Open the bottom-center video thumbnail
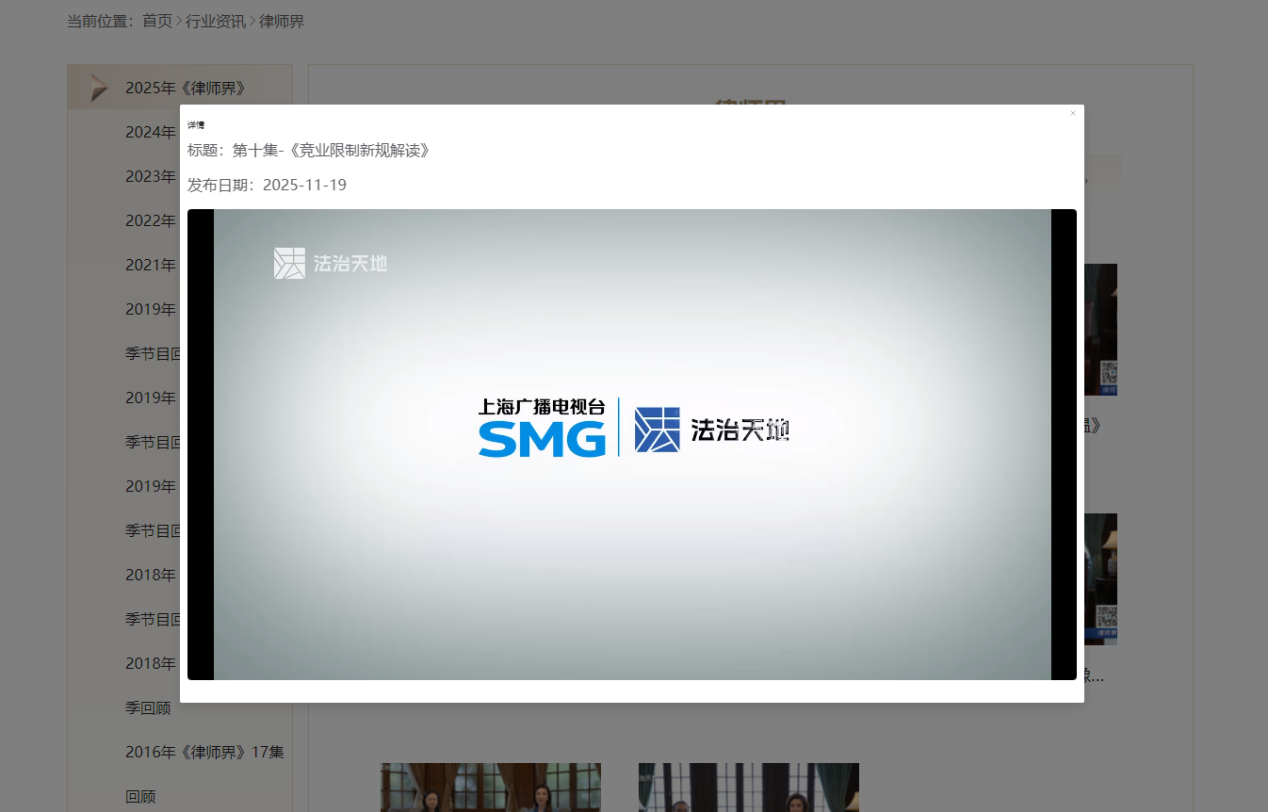Image resolution: width=1268 pixels, height=812 pixels. tap(748, 788)
